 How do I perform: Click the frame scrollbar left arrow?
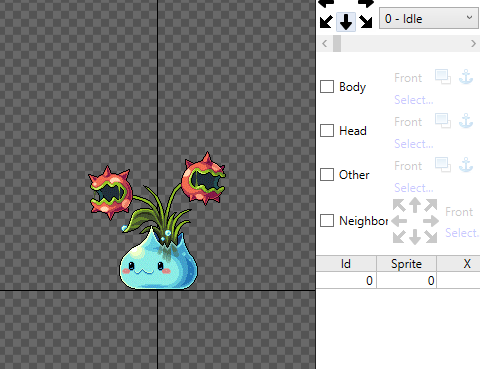325,44
